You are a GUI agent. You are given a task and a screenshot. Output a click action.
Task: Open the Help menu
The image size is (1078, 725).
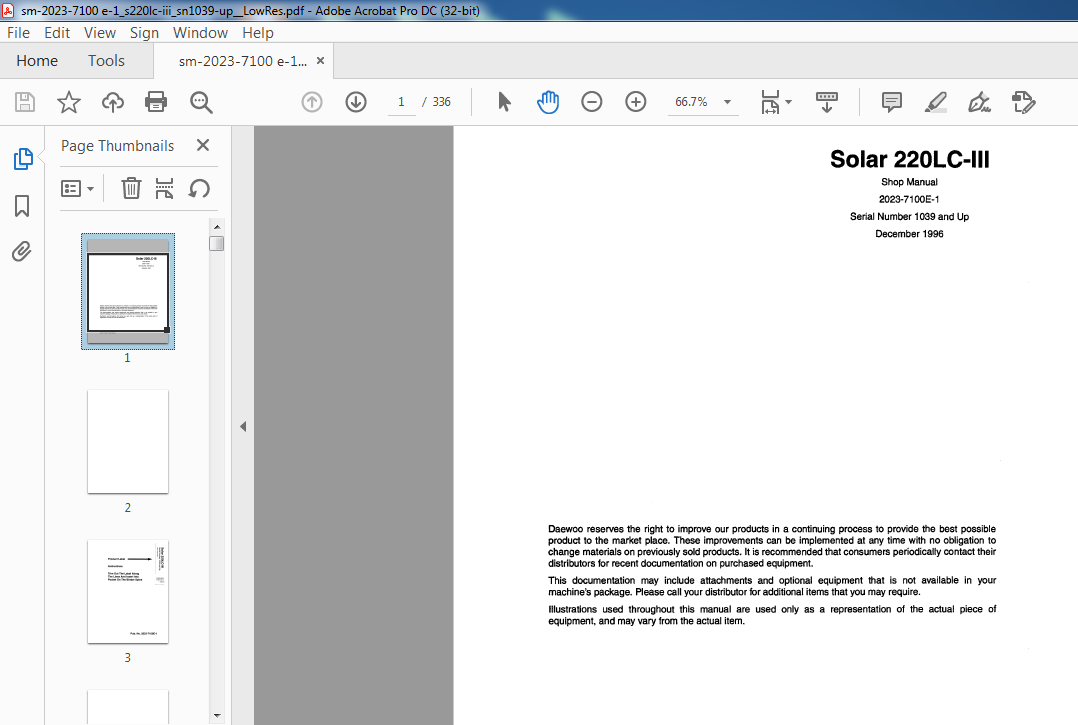coord(258,32)
